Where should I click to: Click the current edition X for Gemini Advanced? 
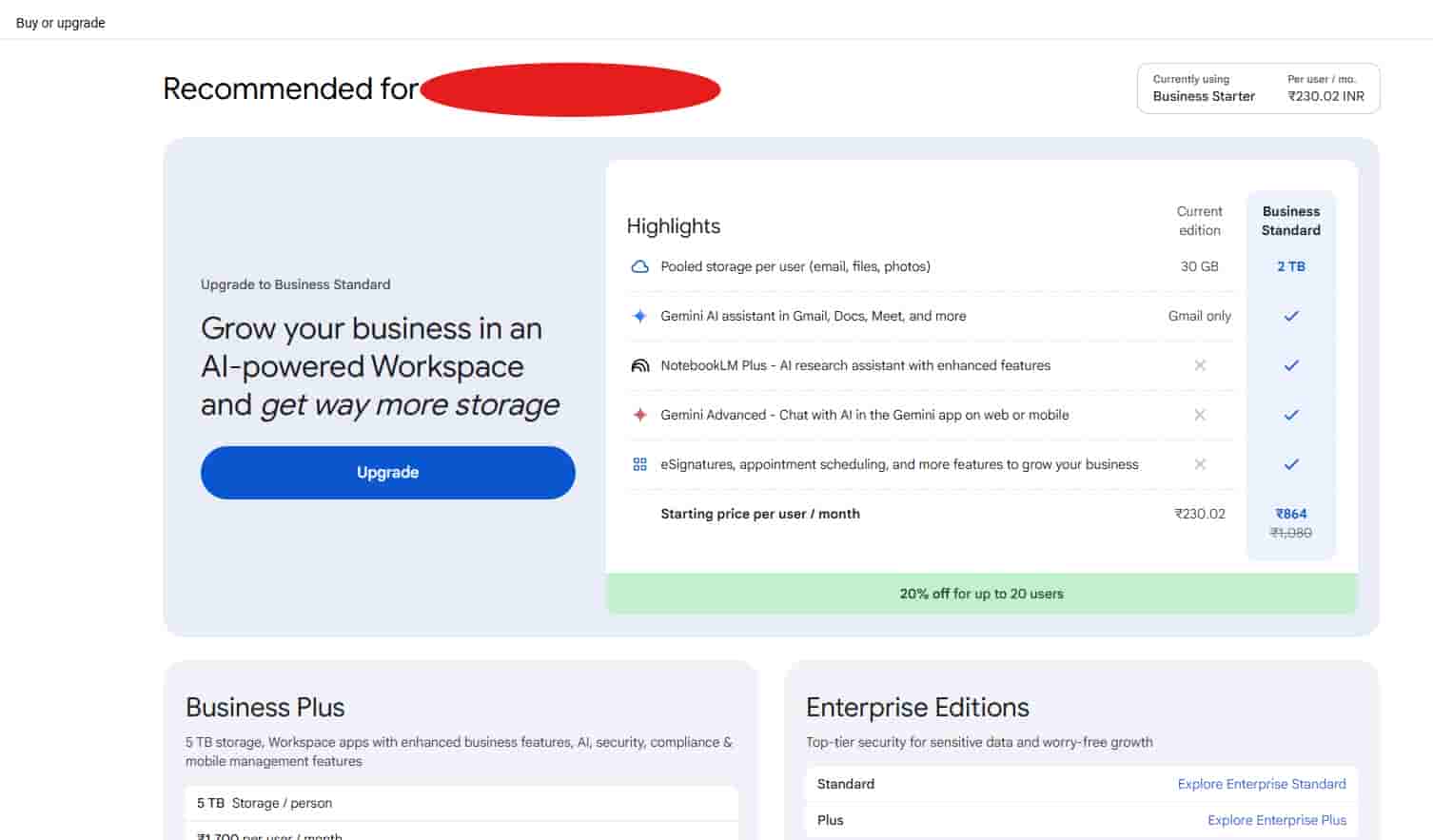tap(1199, 415)
